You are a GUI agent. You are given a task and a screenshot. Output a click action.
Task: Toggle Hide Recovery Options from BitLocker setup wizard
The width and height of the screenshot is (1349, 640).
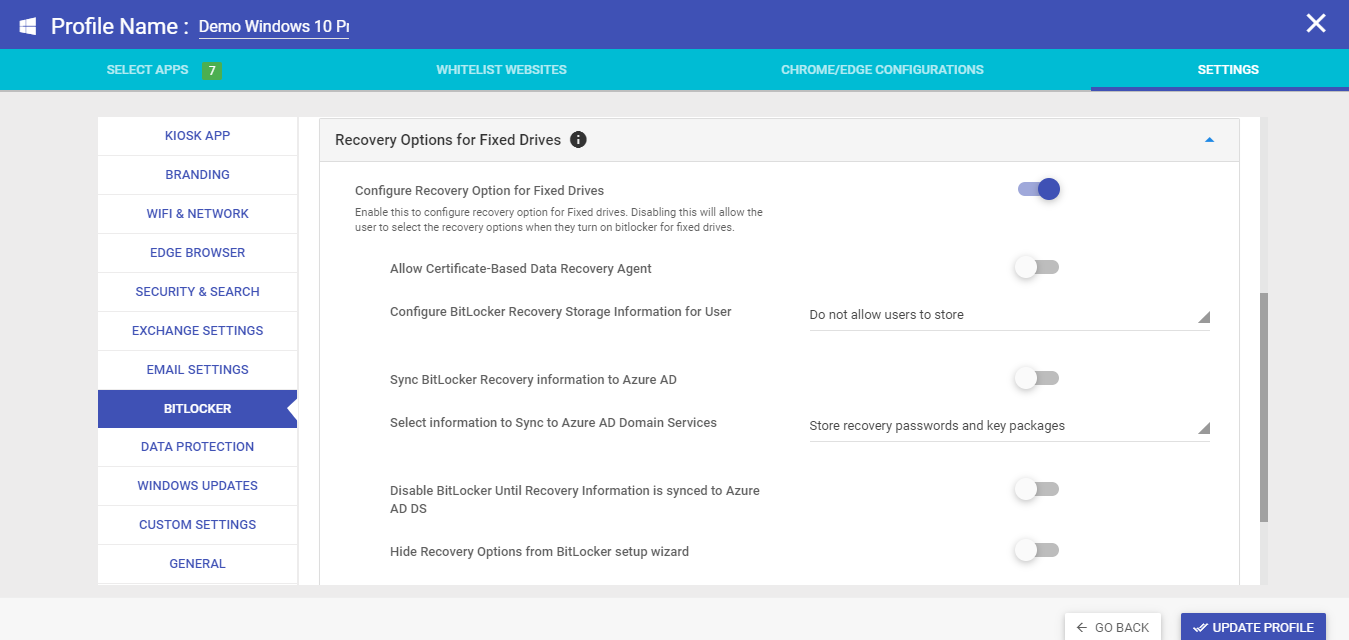1036,550
